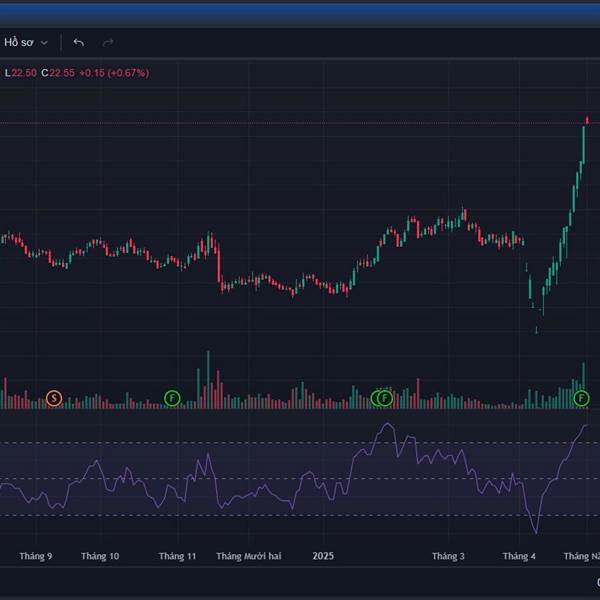Open the F marker near Tháng 11
The image size is (600, 600).
pos(172,398)
